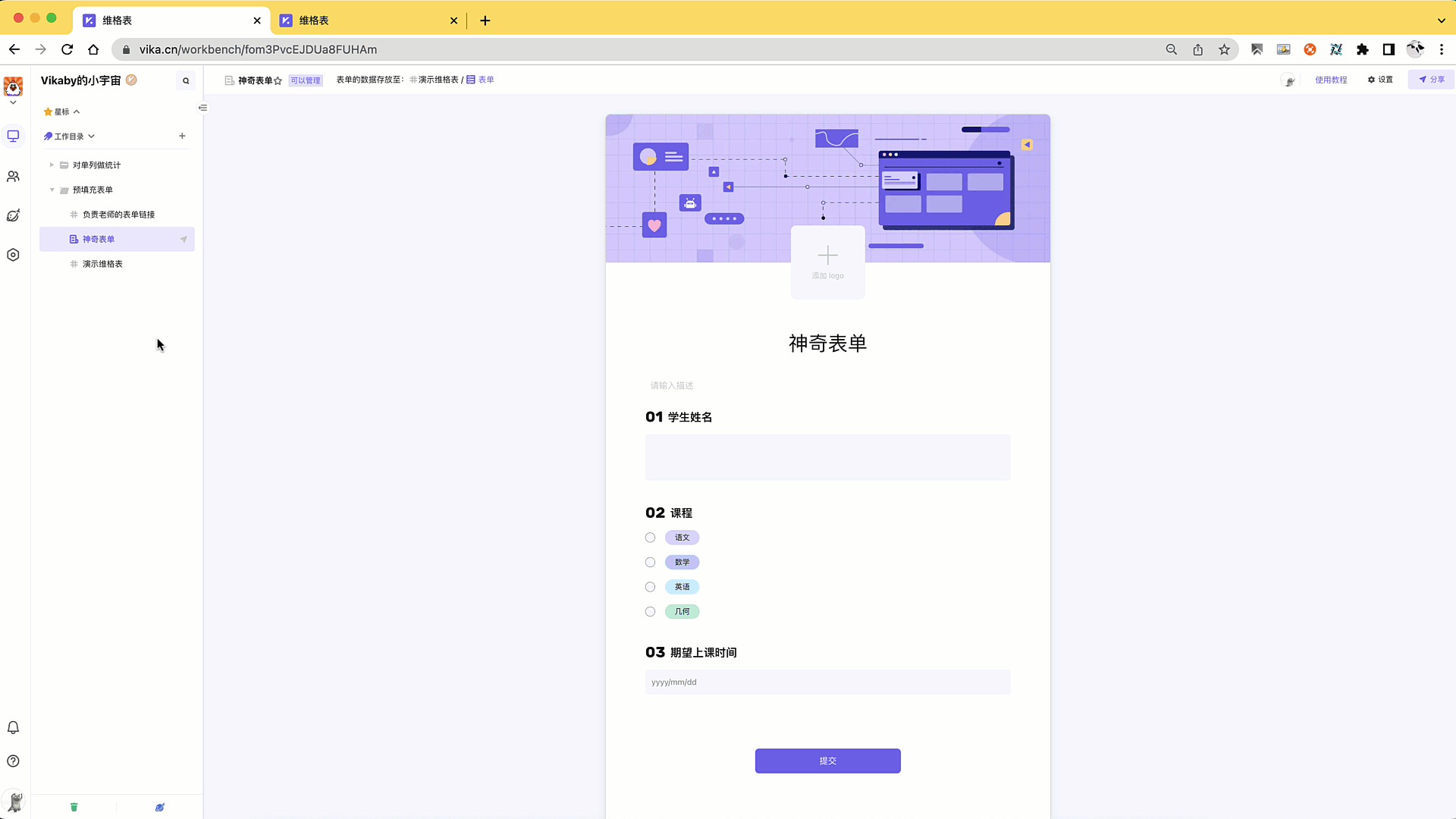Open help question mark icon
The height and width of the screenshot is (819, 1456).
(x=13, y=761)
